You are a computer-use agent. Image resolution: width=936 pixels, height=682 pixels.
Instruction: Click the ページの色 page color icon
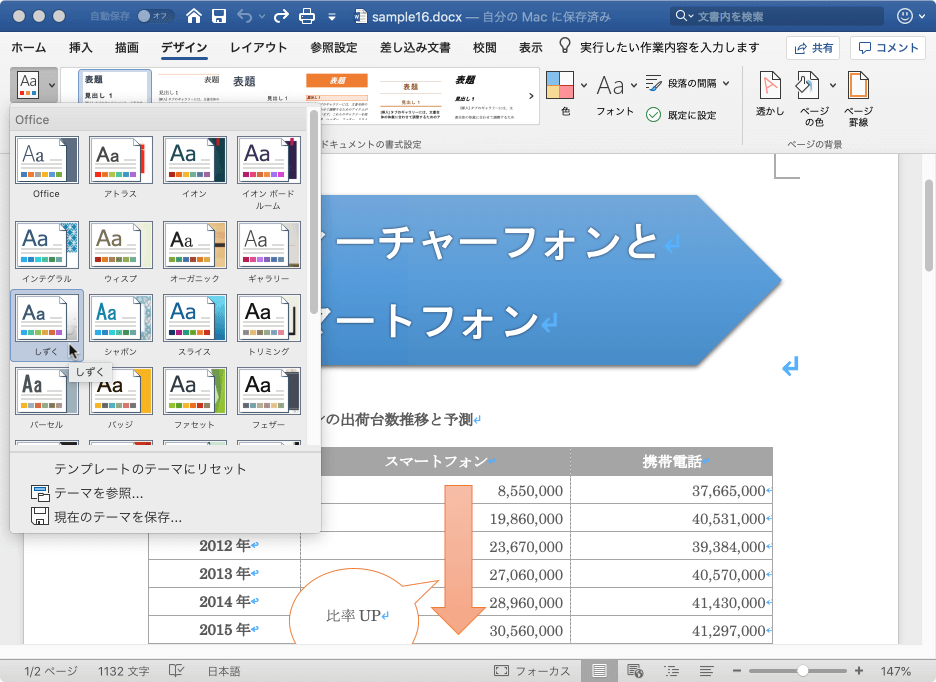808,85
